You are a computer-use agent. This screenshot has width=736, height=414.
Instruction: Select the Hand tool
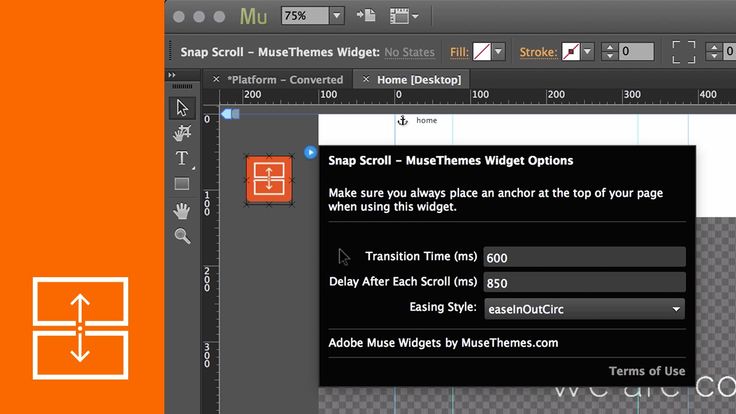pos(182,210)
